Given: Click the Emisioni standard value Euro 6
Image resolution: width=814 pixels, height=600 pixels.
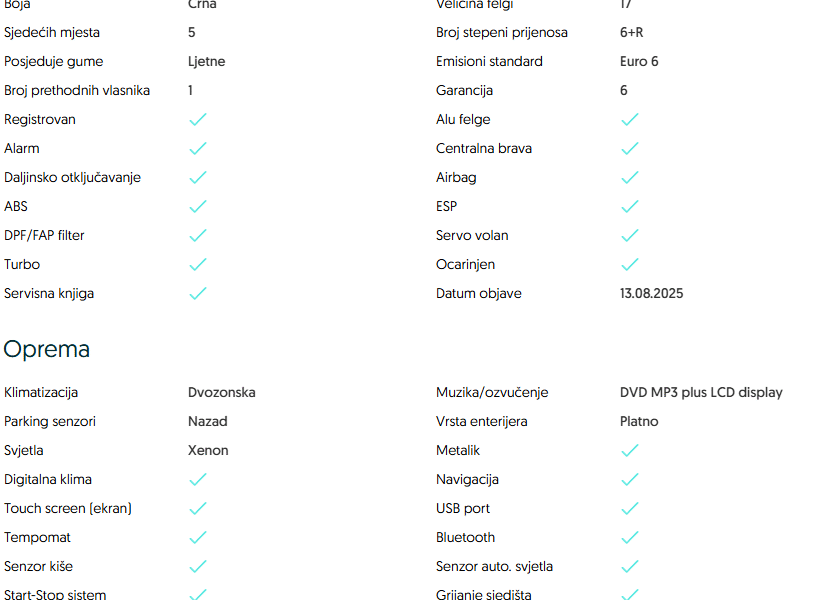Looking at the screenshot, I should (639, 61).
